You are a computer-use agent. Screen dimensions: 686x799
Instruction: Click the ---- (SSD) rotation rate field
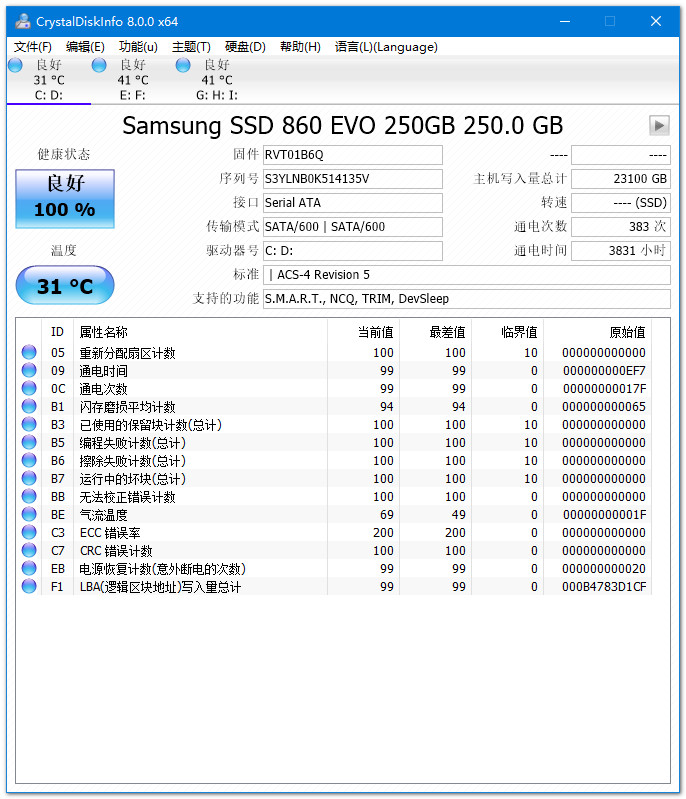[621, 203]
